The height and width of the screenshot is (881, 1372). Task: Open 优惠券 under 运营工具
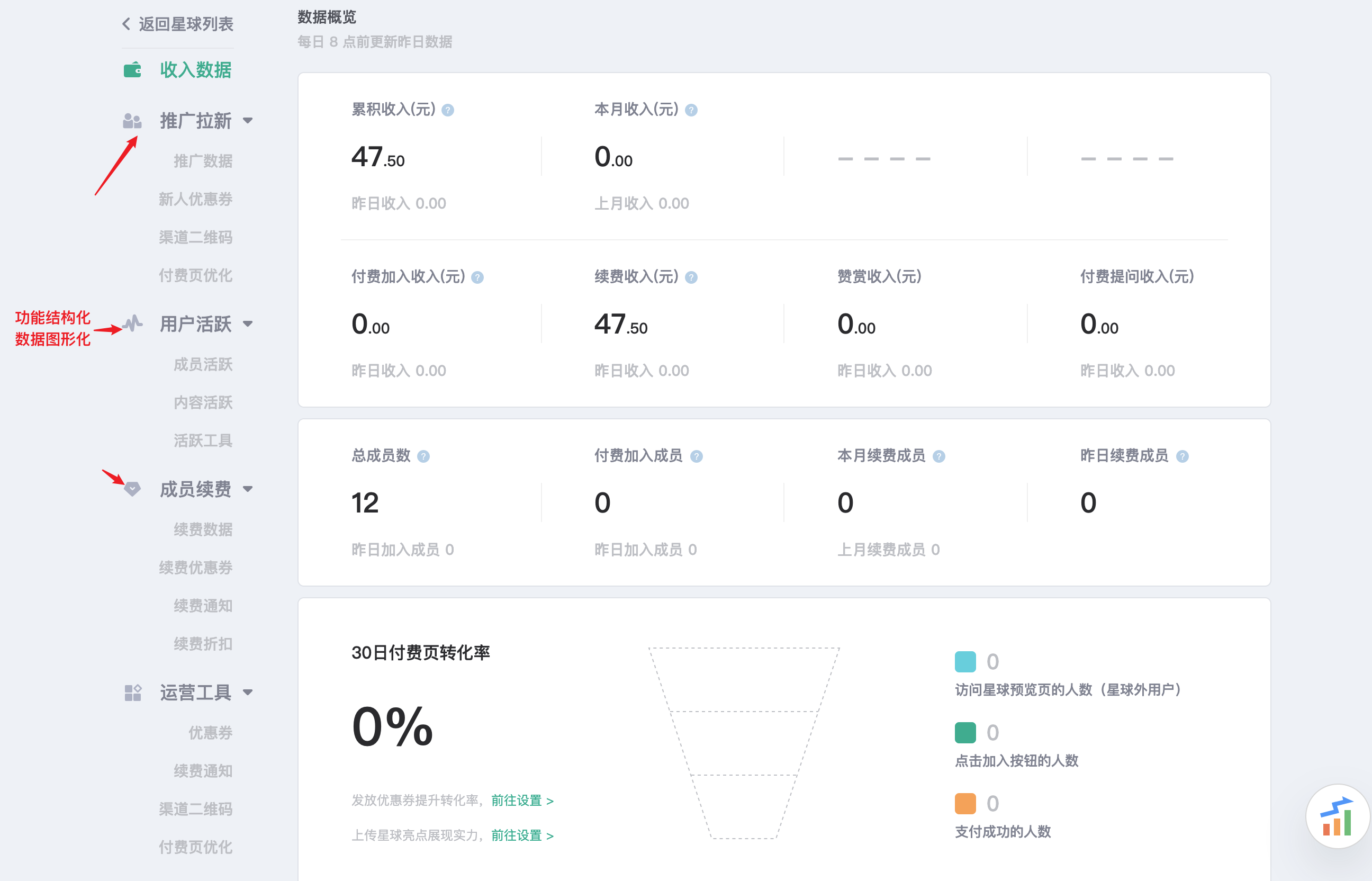(x=211, y=733)
